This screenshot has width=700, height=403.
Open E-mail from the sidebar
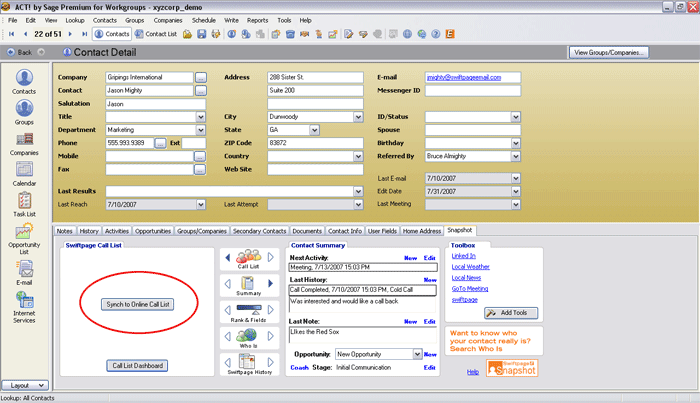click(x=24, y=273)
